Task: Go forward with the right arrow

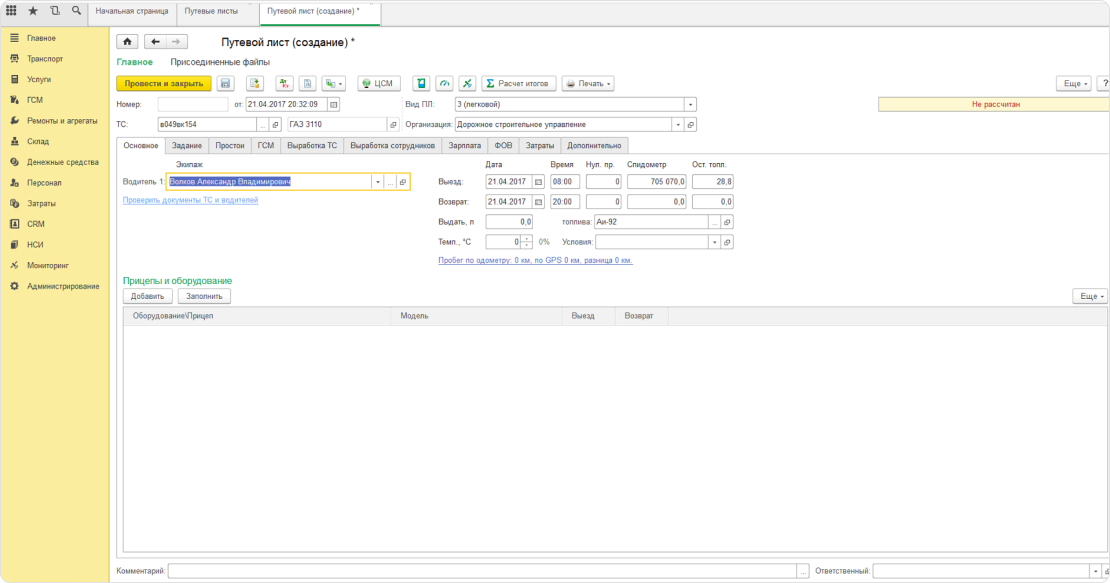Action: point(176,42)
